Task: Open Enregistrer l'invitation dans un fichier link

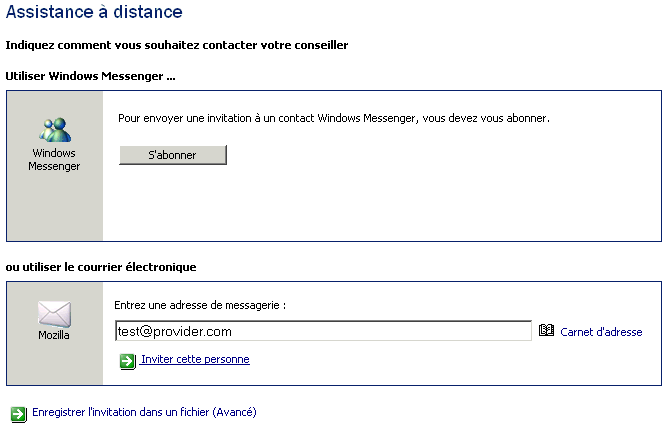Action: (144, 412)
